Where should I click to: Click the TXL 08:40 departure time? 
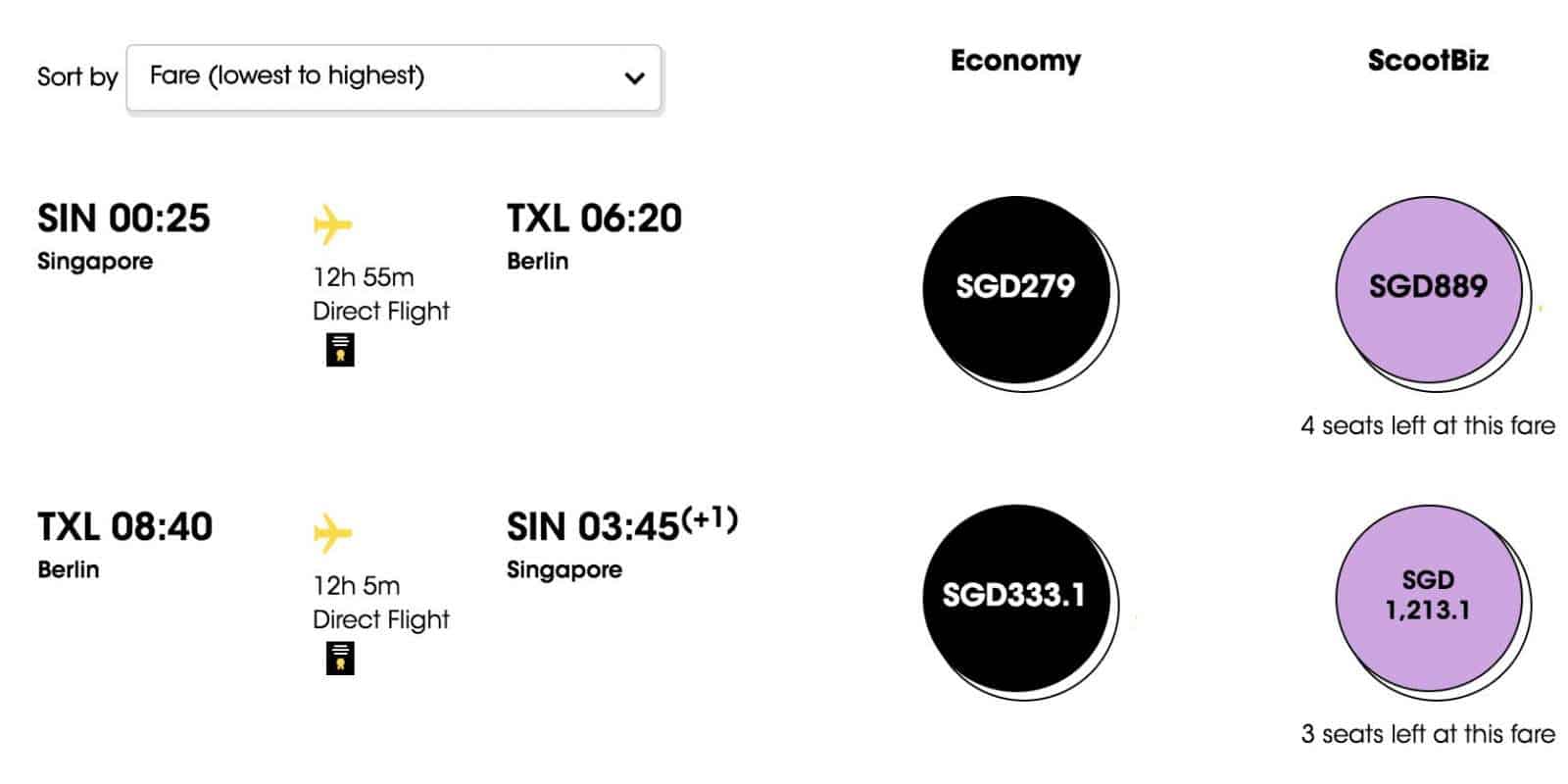click(x=124, y=527)
